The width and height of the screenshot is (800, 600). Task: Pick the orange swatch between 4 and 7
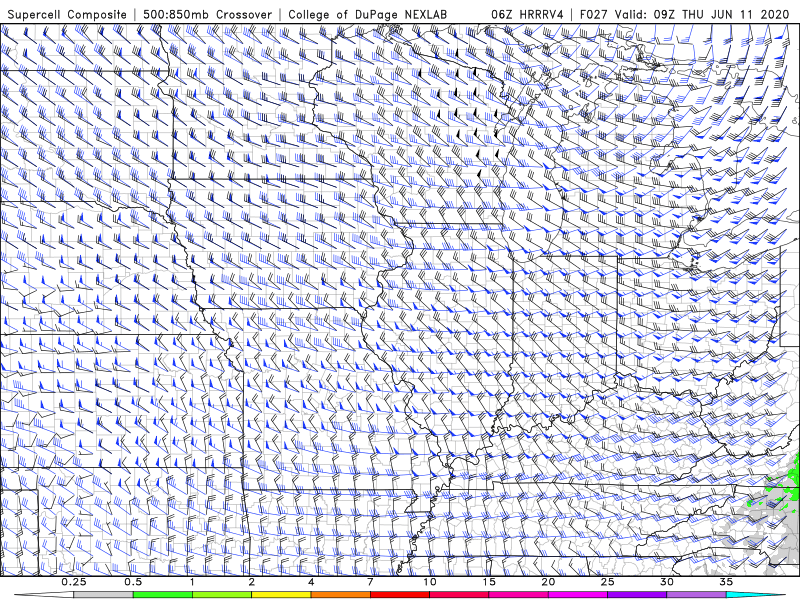341,595
